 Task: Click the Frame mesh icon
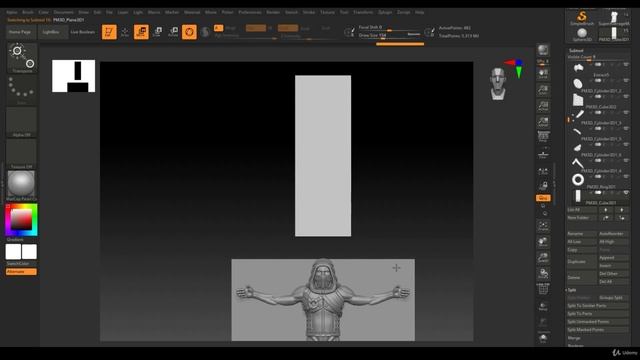[543, 226]
